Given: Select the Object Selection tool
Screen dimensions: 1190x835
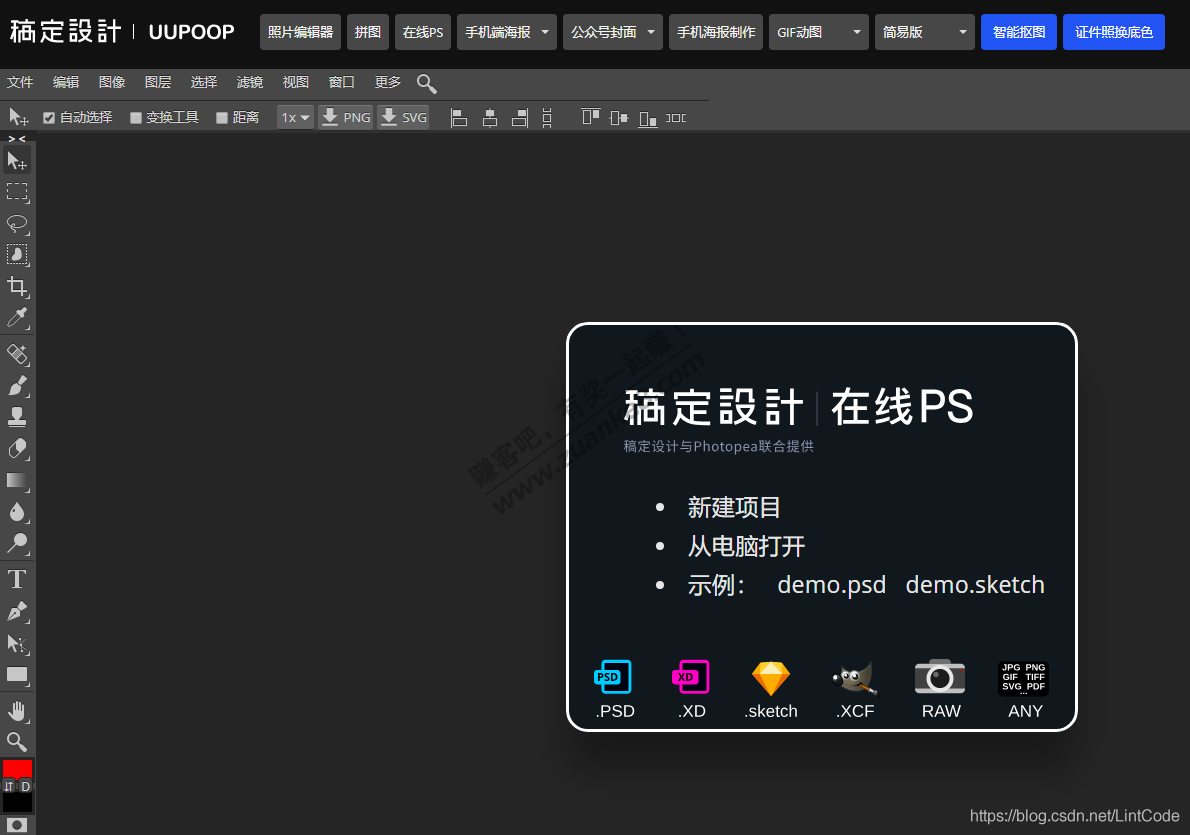Looking at the screenshot, I should (17, 255).
